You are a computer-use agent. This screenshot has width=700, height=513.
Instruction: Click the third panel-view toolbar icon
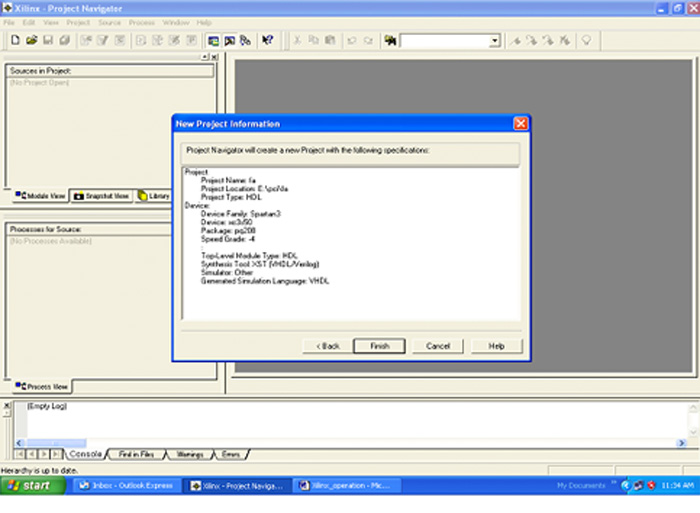245,41
